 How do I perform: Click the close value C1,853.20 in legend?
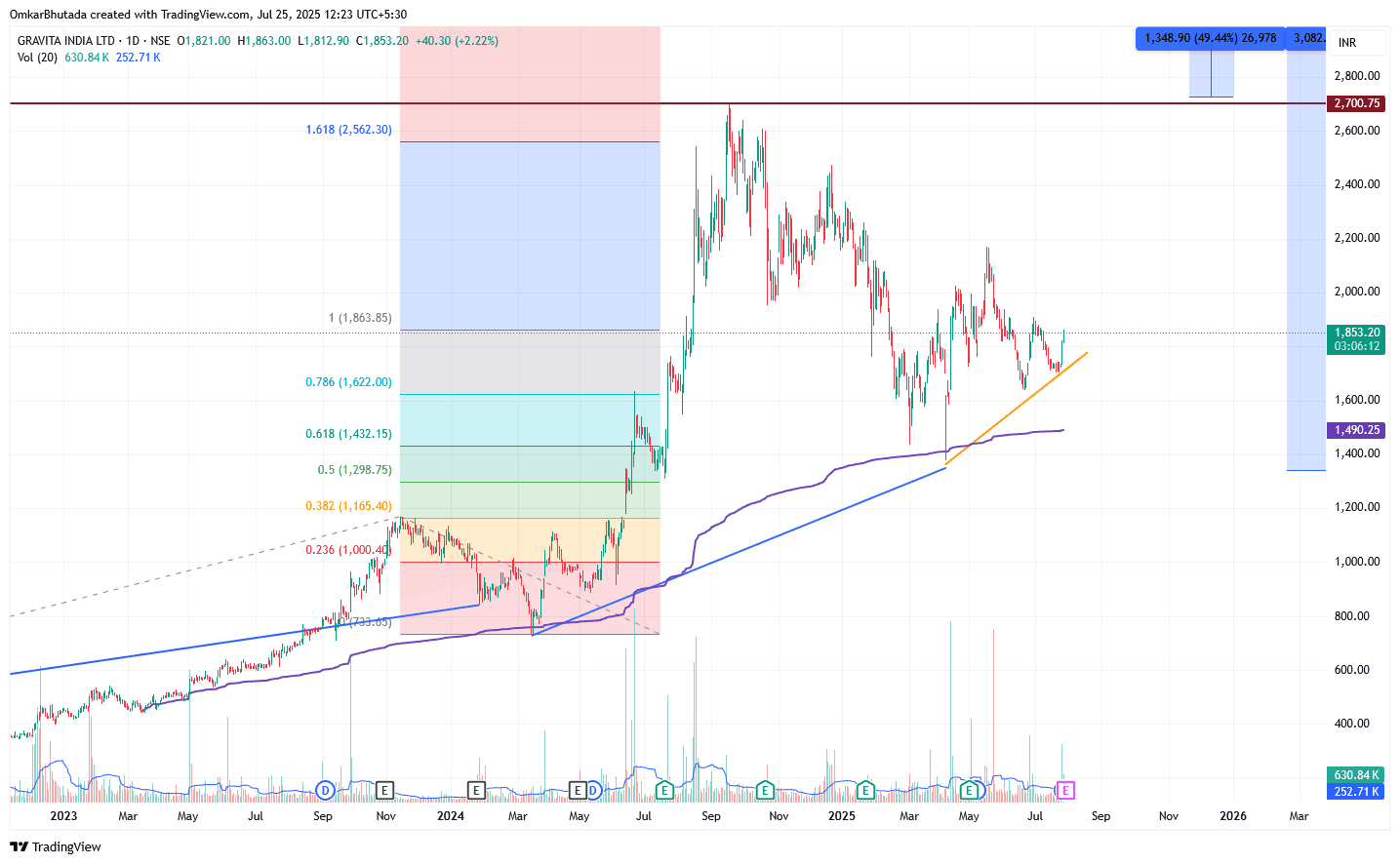tap(382, 41)
